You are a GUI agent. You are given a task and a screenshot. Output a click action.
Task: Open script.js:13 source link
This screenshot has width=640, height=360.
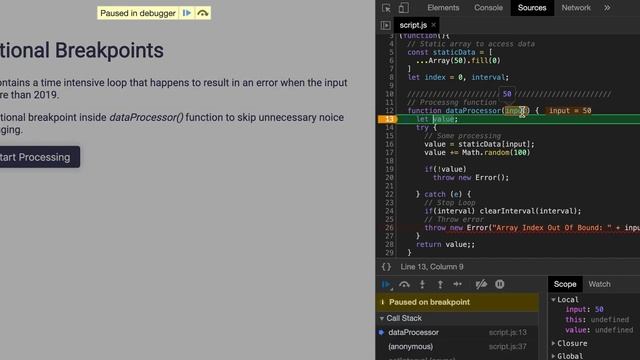click(x=508, y=333)
